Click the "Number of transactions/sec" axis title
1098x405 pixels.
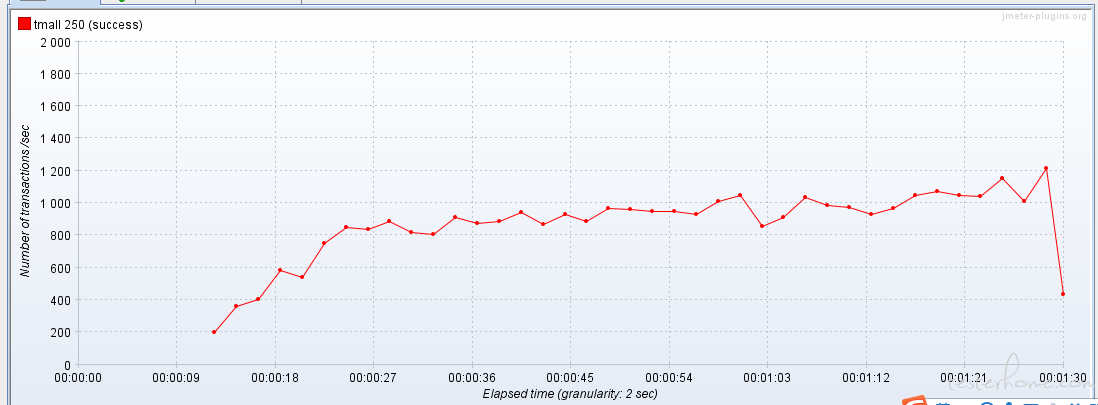pyautogui.click(x=26, y=203)
